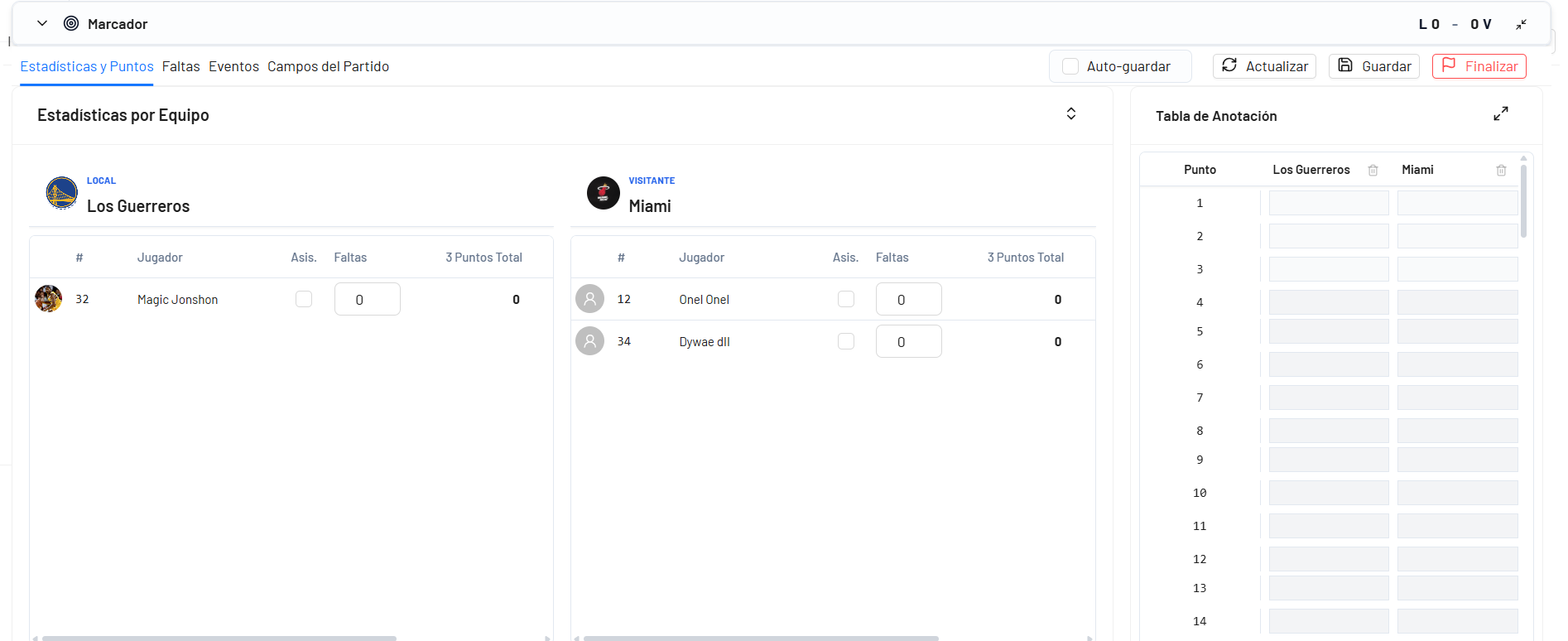
Task: Switch to the Faltas tab
Action: point(181,66)
